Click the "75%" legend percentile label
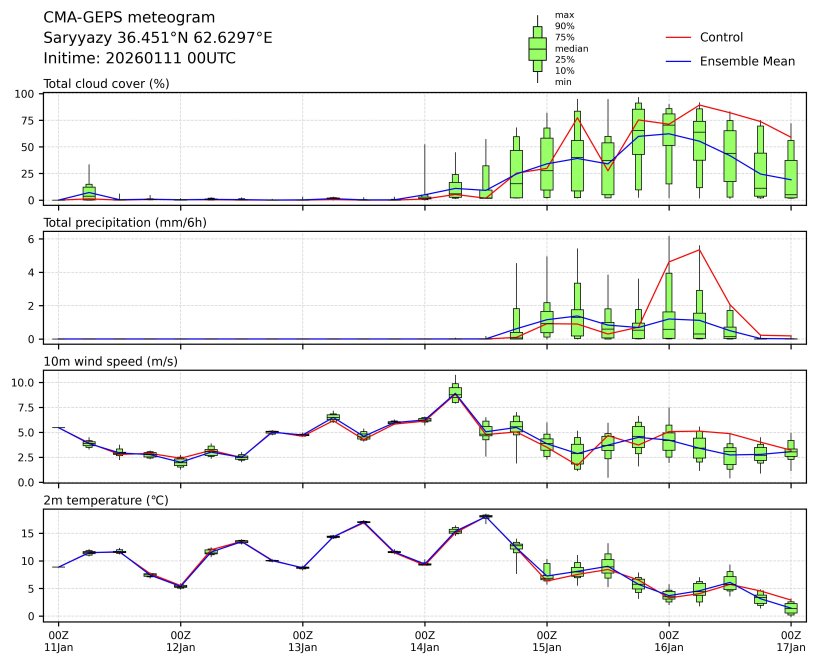Screen dimensions: 817x664 point(564,38)
